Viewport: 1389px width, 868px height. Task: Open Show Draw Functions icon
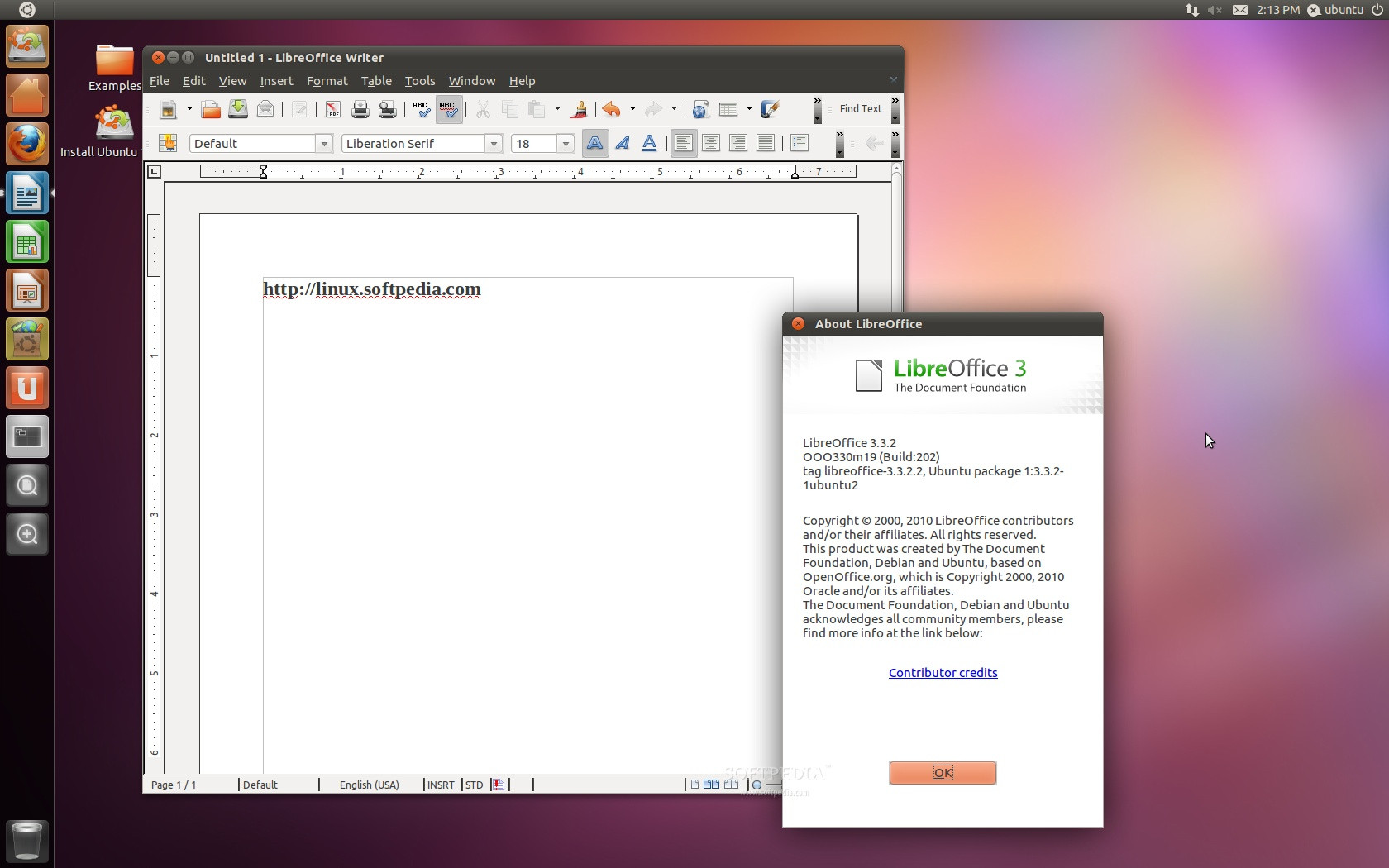[770, 109]
